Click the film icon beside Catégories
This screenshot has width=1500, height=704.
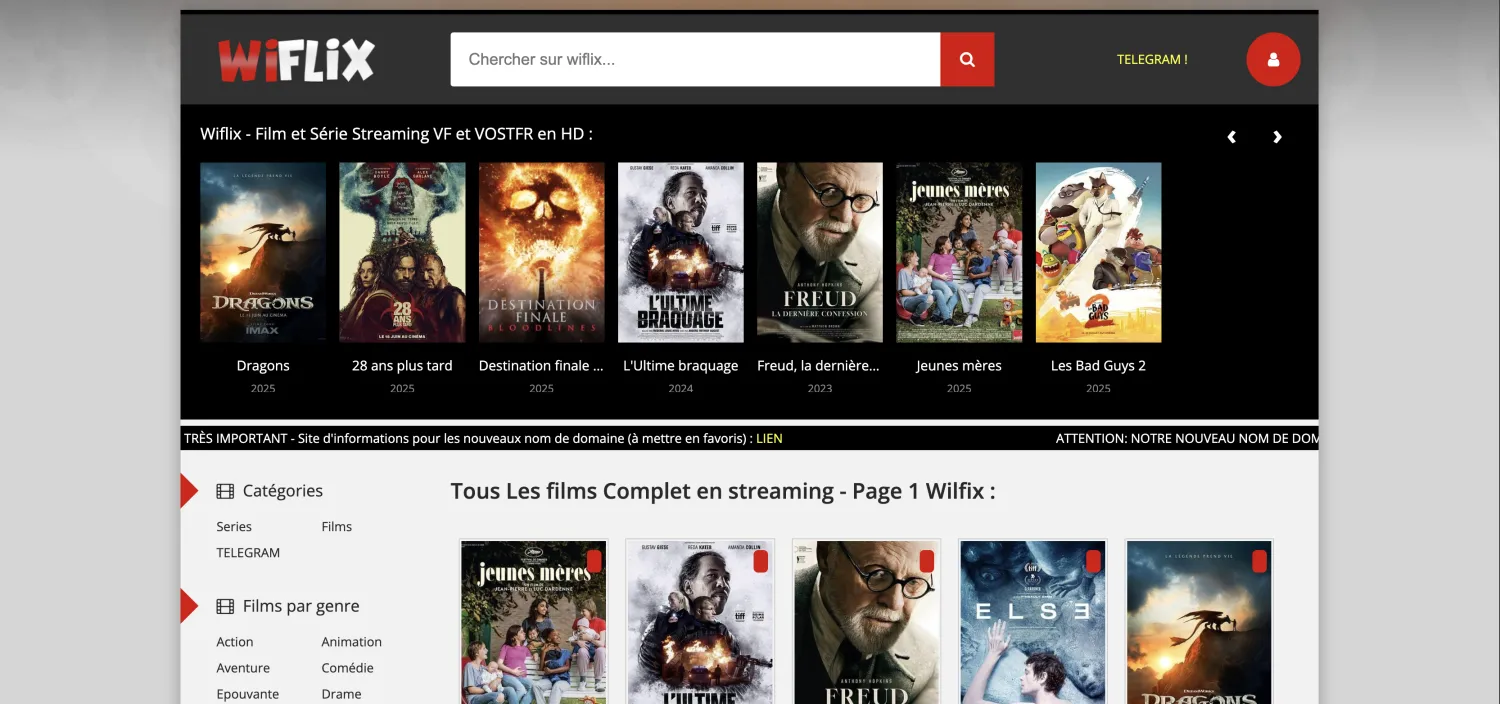pos(225,491)
